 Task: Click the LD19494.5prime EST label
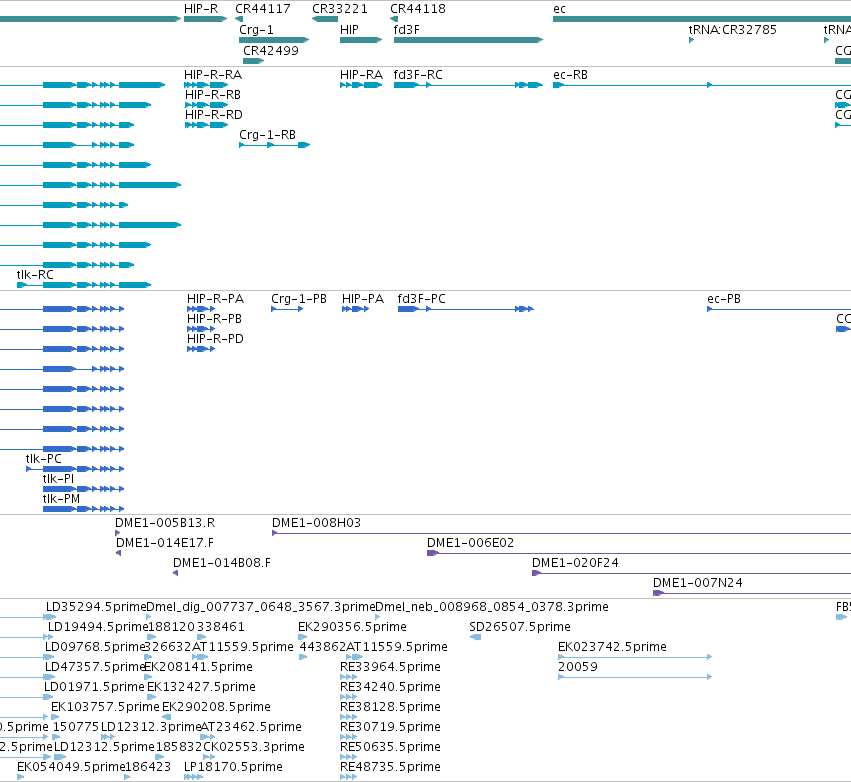(x=98, y=627)
